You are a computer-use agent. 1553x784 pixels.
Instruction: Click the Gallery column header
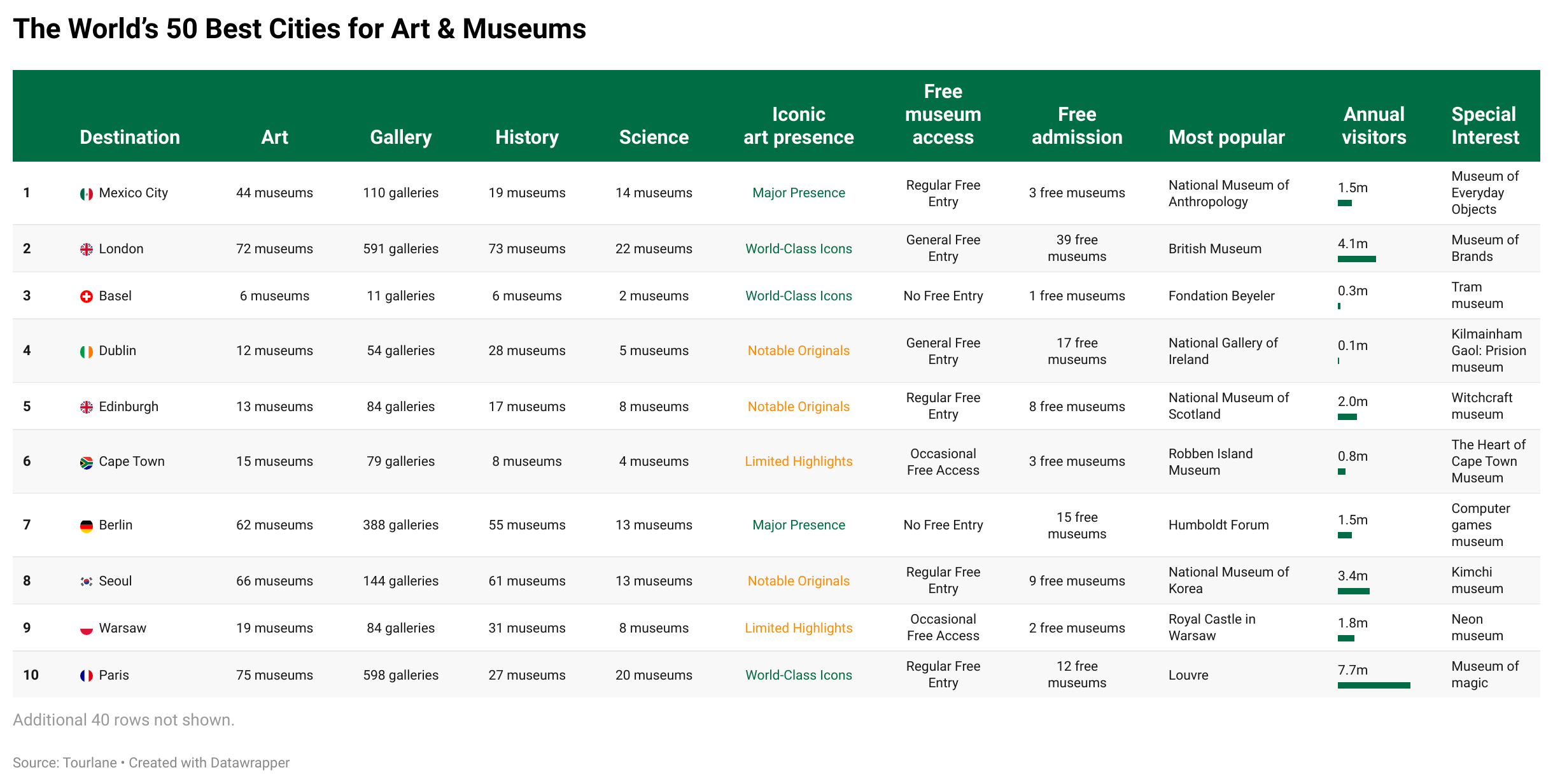coord(400,137)
